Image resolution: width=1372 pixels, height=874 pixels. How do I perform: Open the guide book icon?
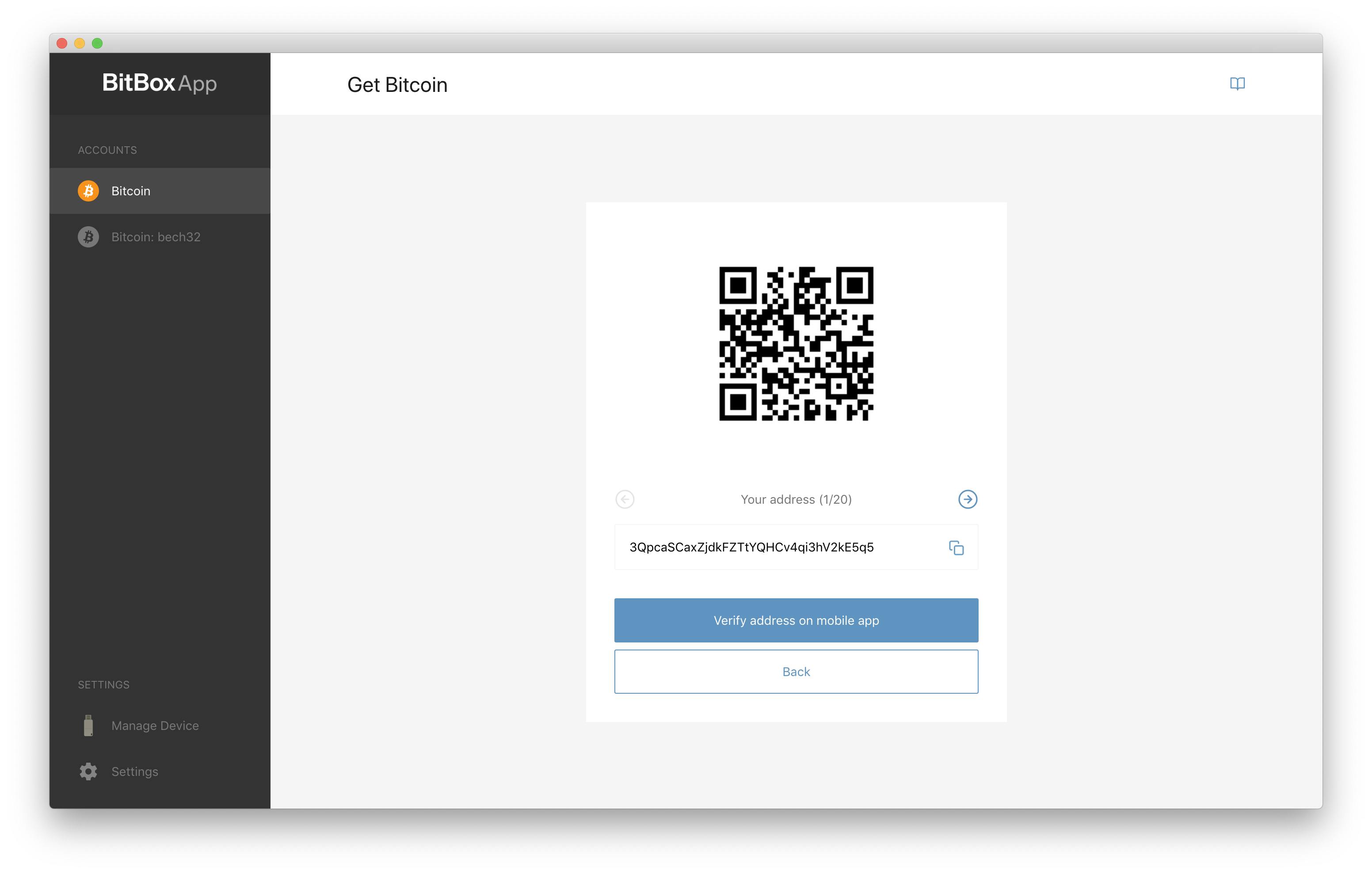[1237, 84]
